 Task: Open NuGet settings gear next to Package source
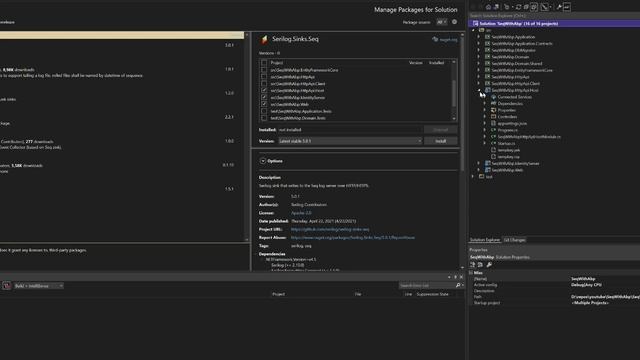[x=454, y=22]
